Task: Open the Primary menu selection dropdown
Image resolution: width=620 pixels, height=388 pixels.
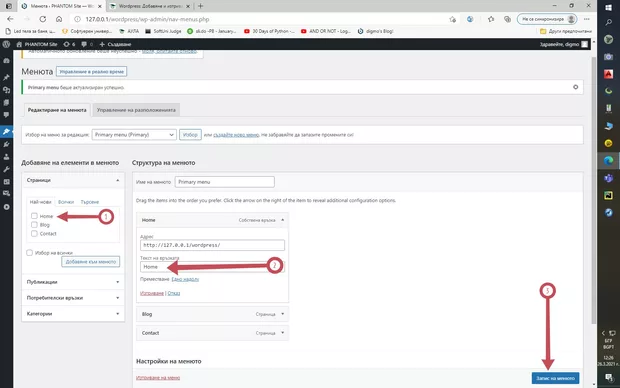Action: (x=134, y=134)
